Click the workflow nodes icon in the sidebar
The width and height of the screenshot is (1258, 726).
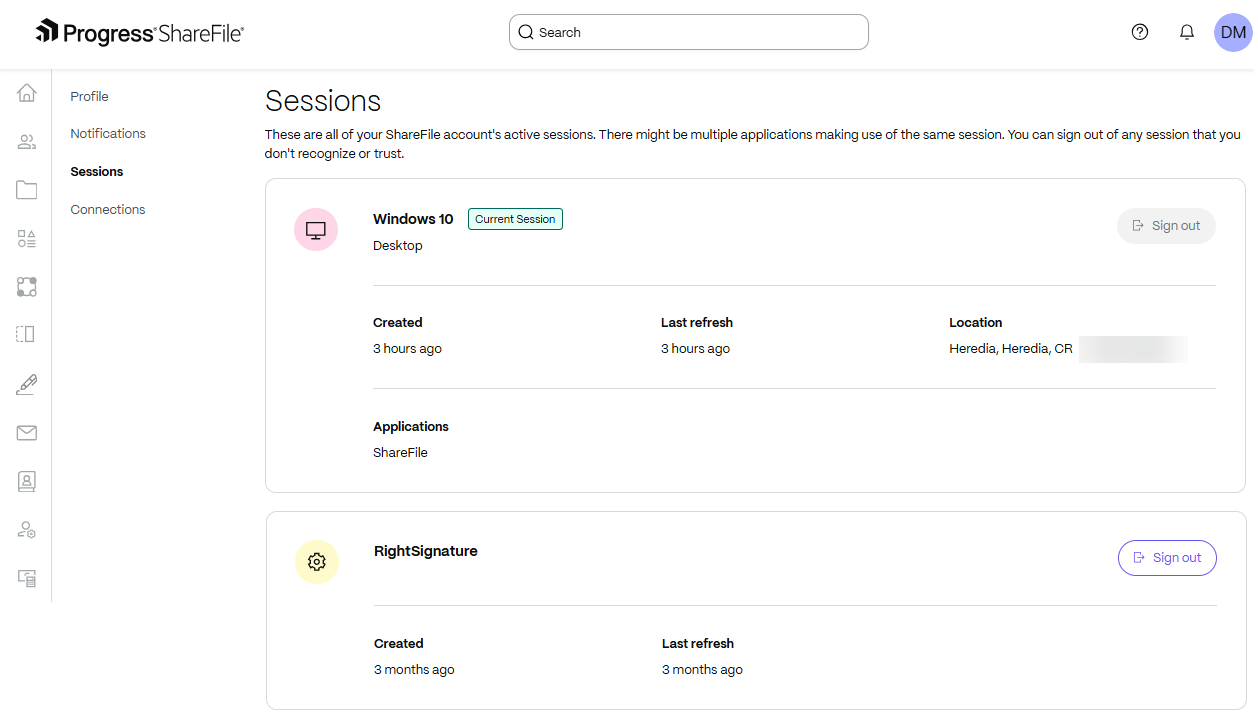coord(27,287)
